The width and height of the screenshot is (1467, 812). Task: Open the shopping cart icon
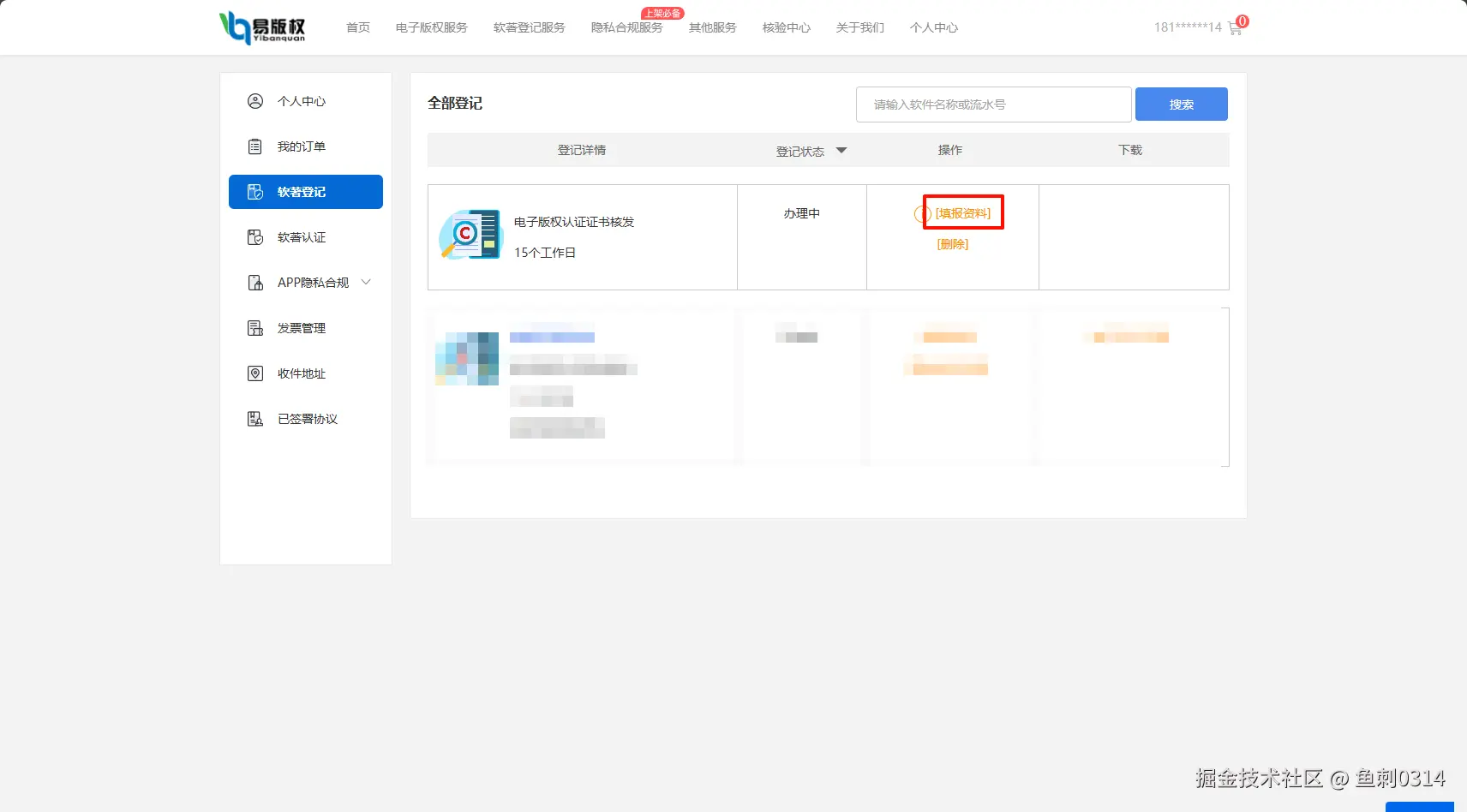coord(1235,28)
